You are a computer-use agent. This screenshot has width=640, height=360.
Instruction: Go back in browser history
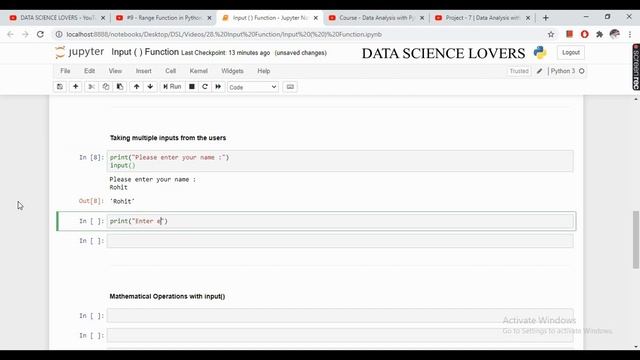click(10, 34)
